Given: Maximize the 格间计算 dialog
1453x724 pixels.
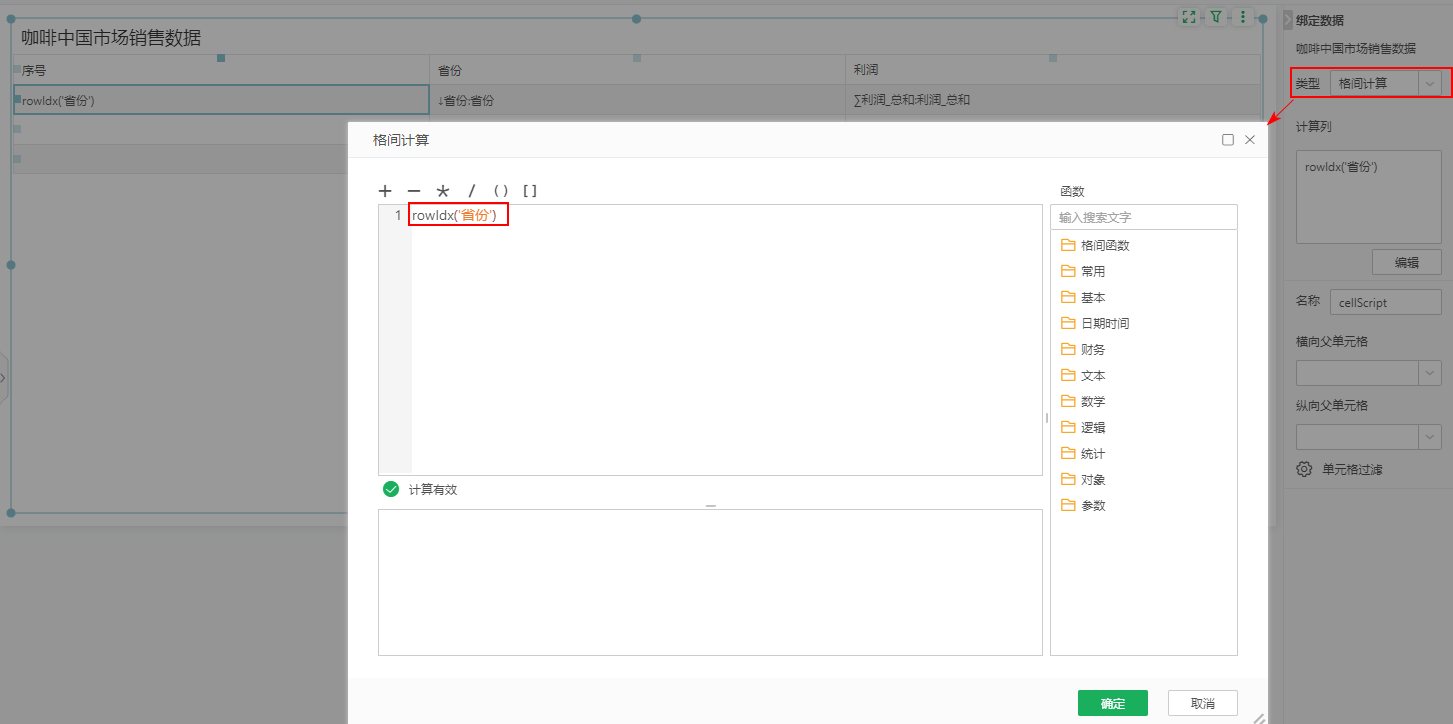Looking at the screenshot, I should coord(1228,140).
